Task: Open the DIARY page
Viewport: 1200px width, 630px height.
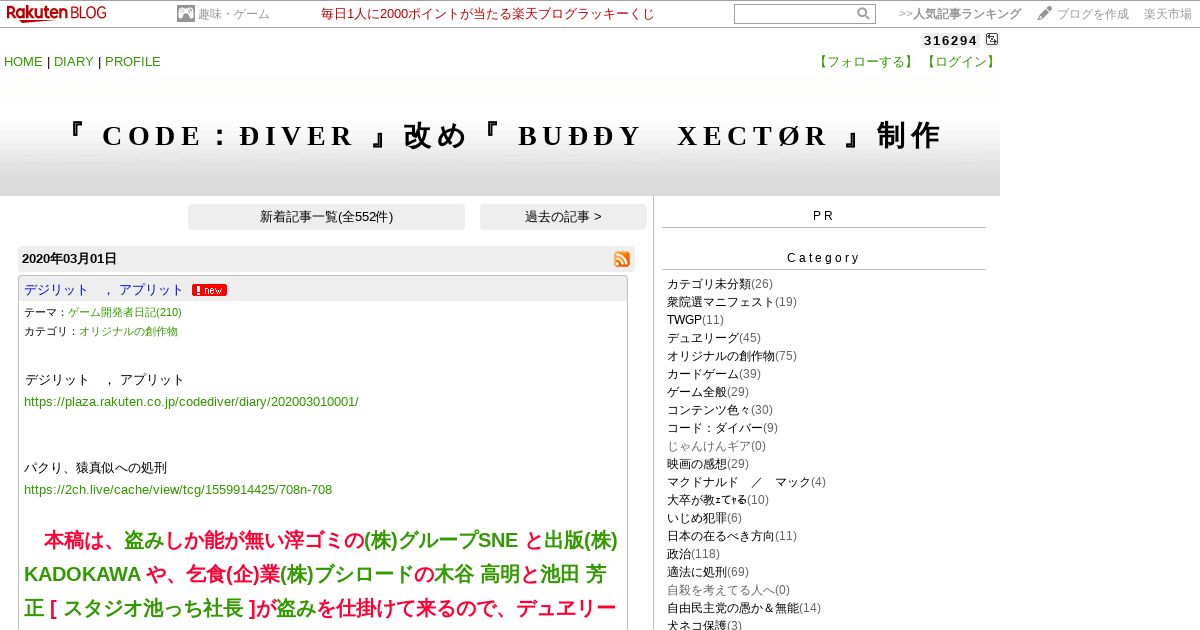Action: [73, 62]
